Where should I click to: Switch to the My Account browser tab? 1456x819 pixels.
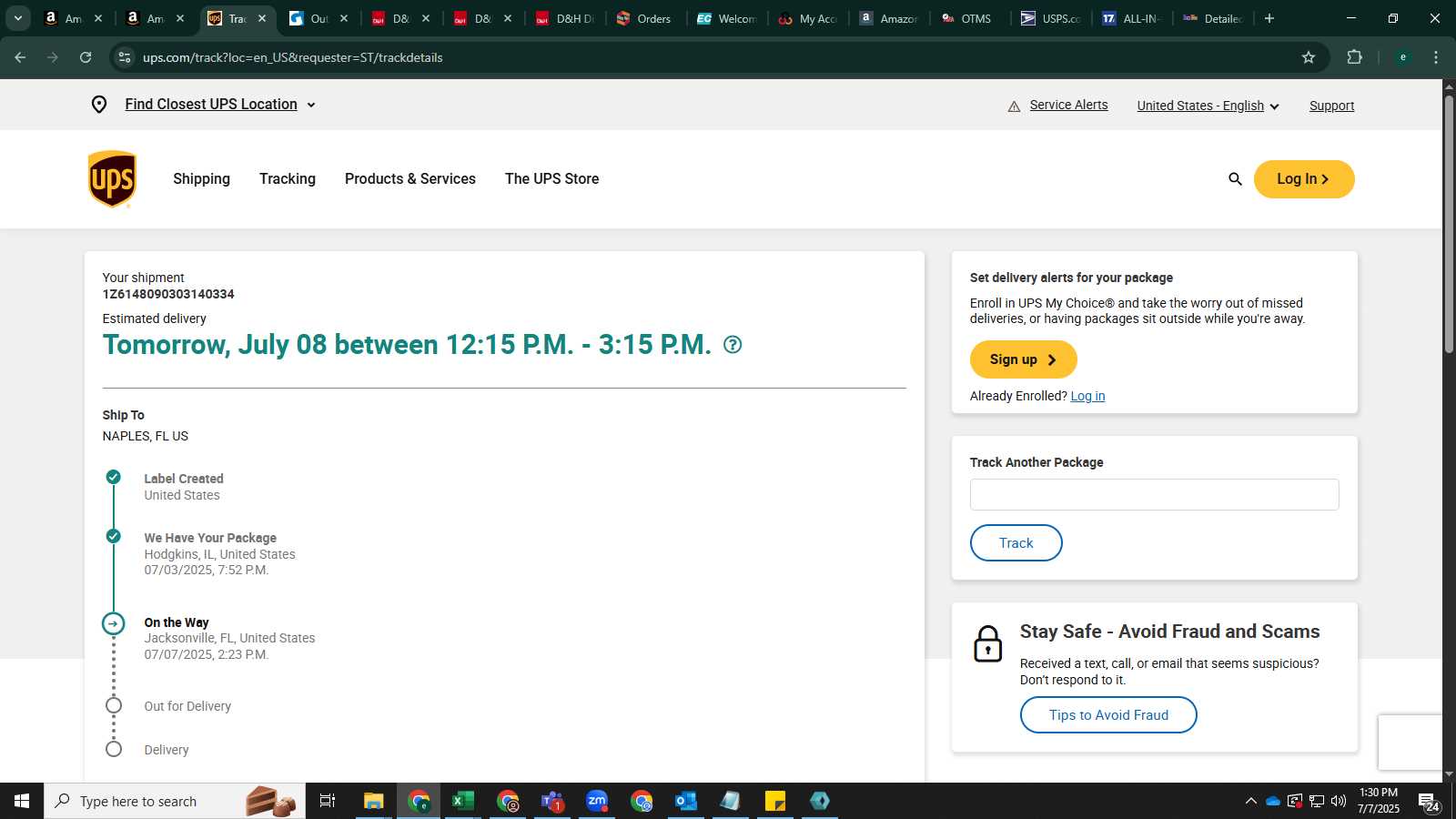(808, 18)
